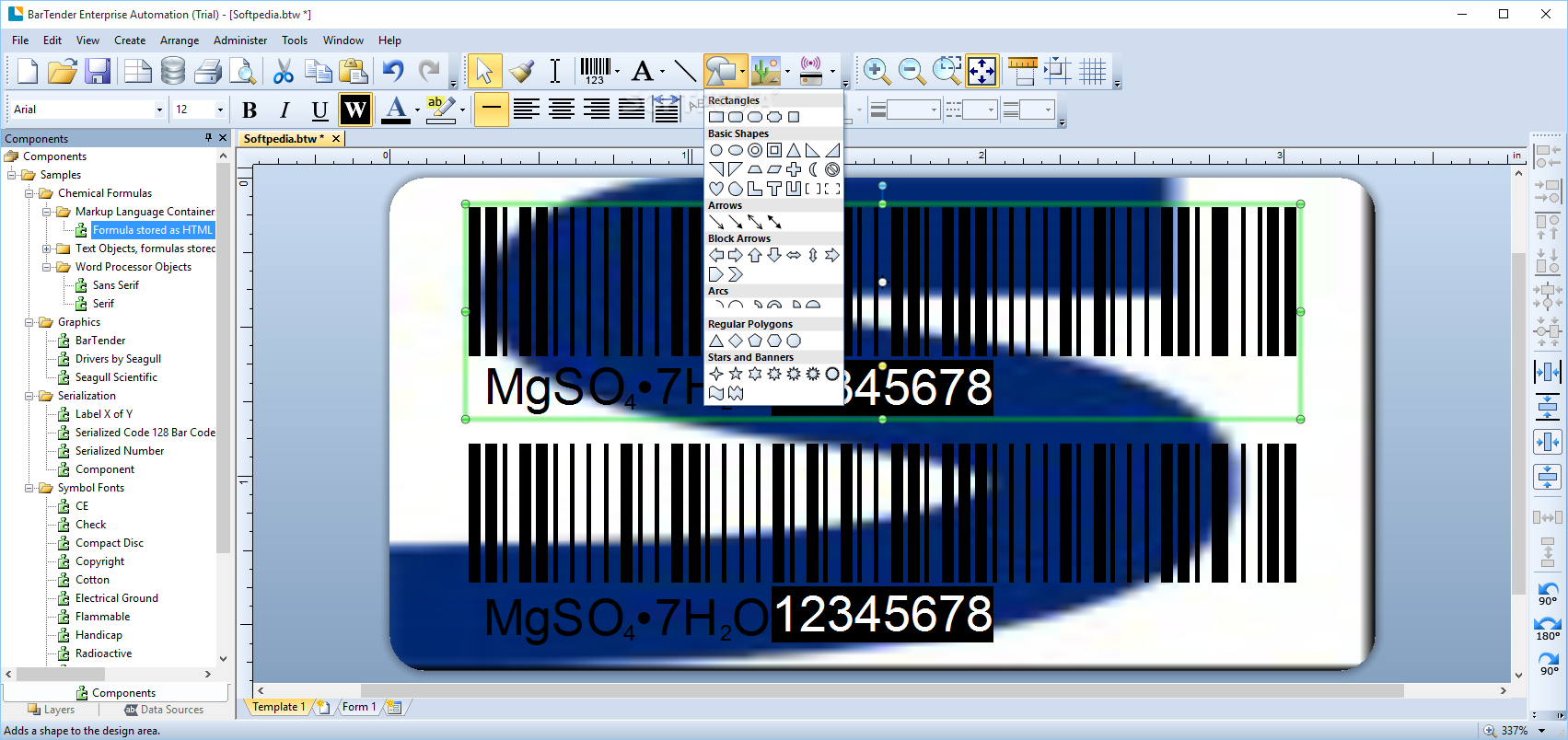Select the Flammable symbol component

tap(102, 617)
